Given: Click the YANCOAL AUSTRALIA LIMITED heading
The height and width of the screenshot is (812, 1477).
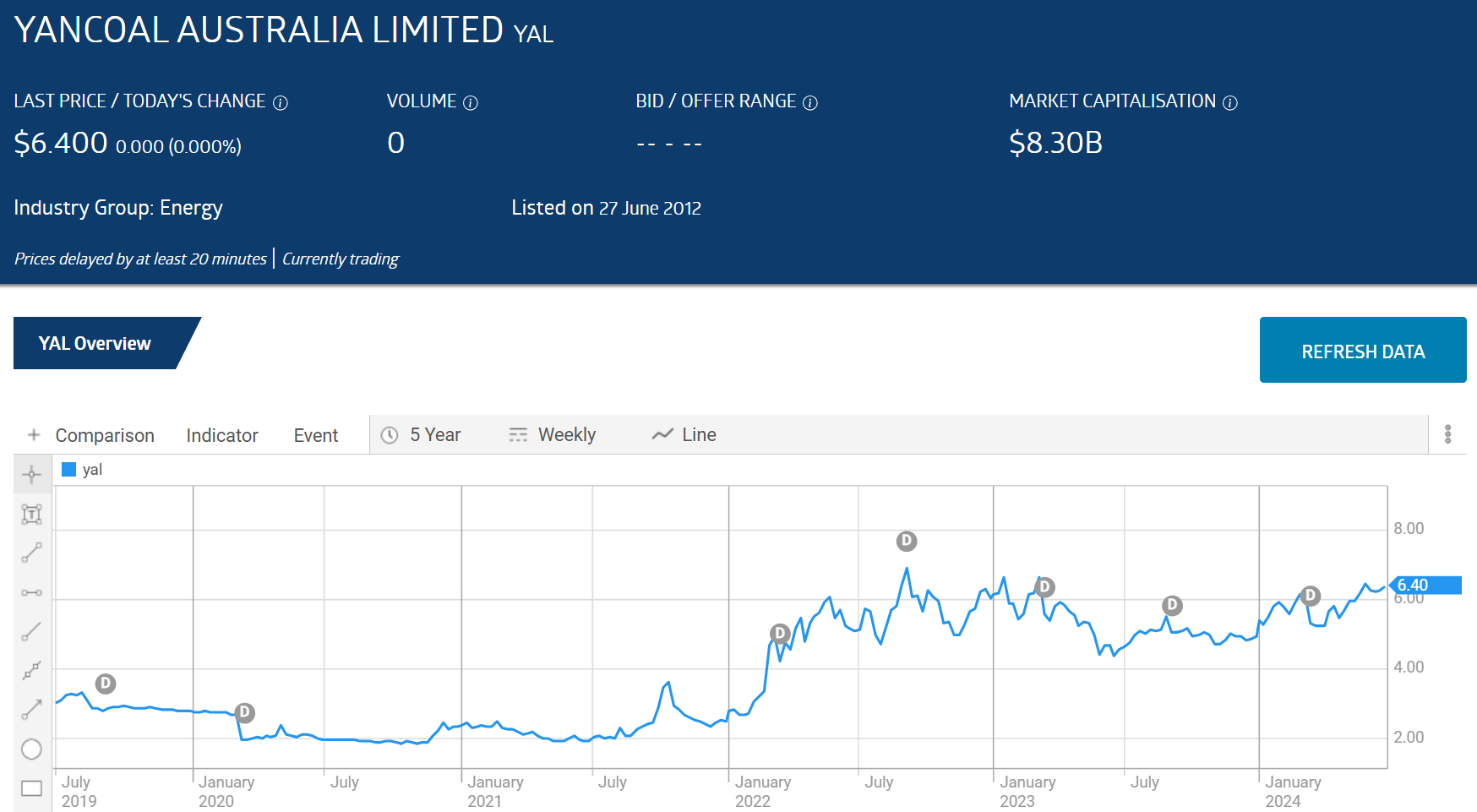Looking at the screenshot, I should click(x=259, y=30).
